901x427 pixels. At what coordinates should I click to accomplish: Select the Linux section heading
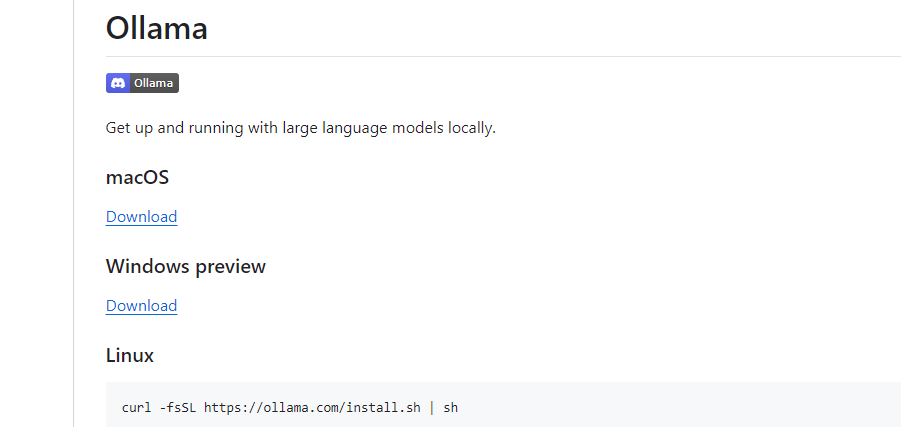130,356
